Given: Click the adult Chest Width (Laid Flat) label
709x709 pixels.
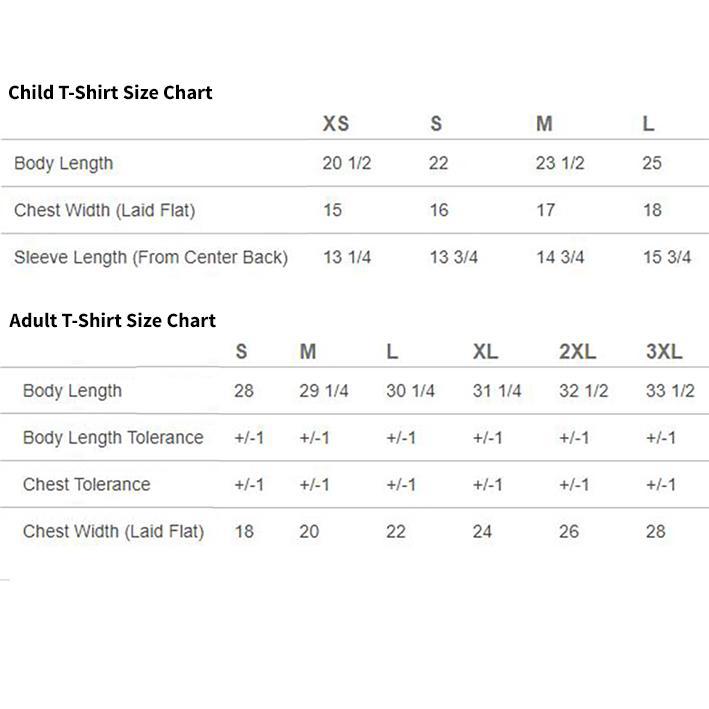Looking at the screenshot, I should 113,532.
